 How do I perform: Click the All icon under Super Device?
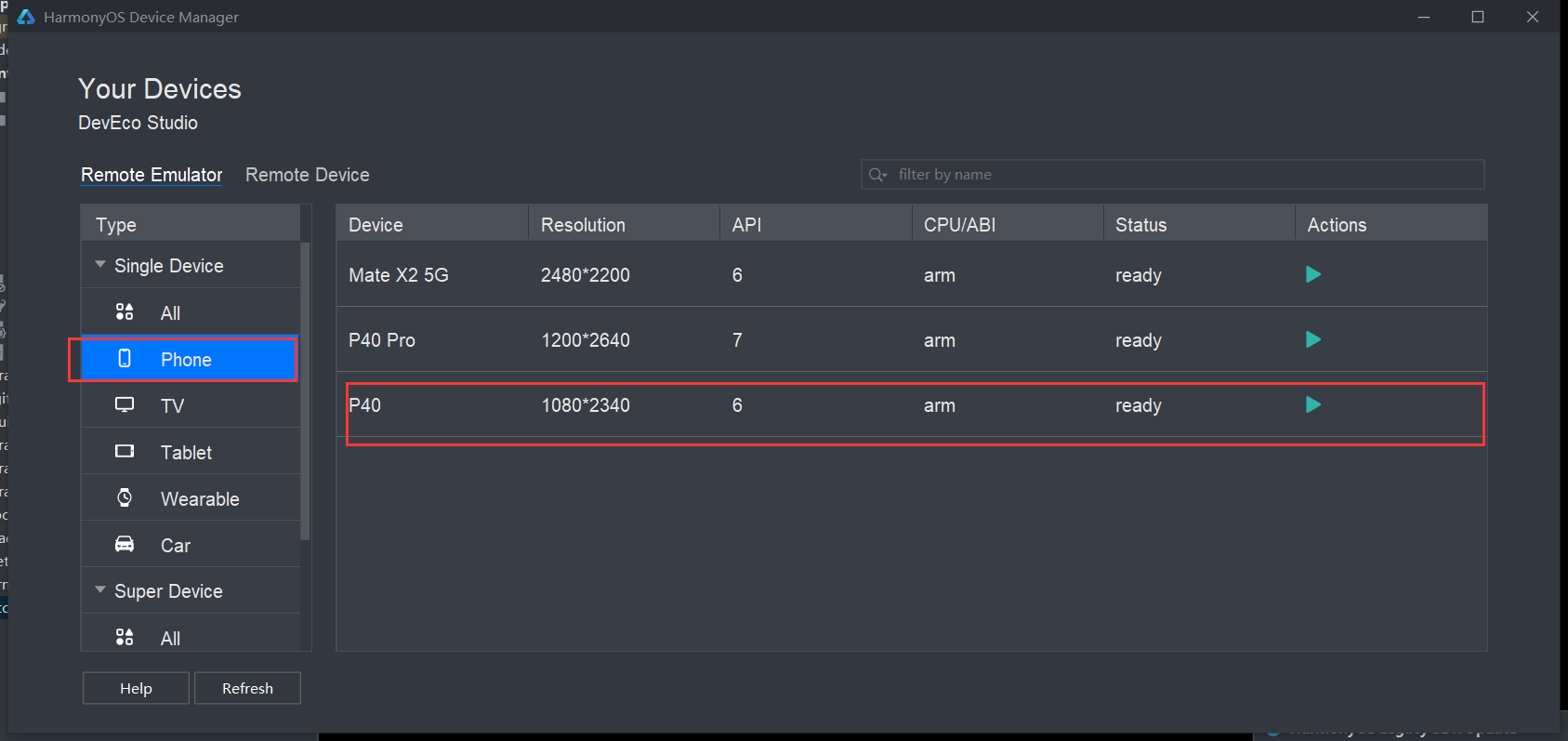pyautogui.click(x=125, y=637)
